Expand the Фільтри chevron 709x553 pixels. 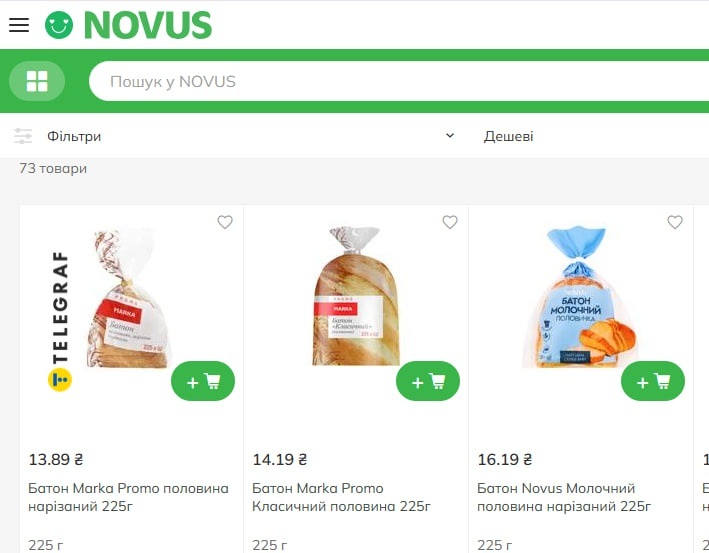(450, 136)
